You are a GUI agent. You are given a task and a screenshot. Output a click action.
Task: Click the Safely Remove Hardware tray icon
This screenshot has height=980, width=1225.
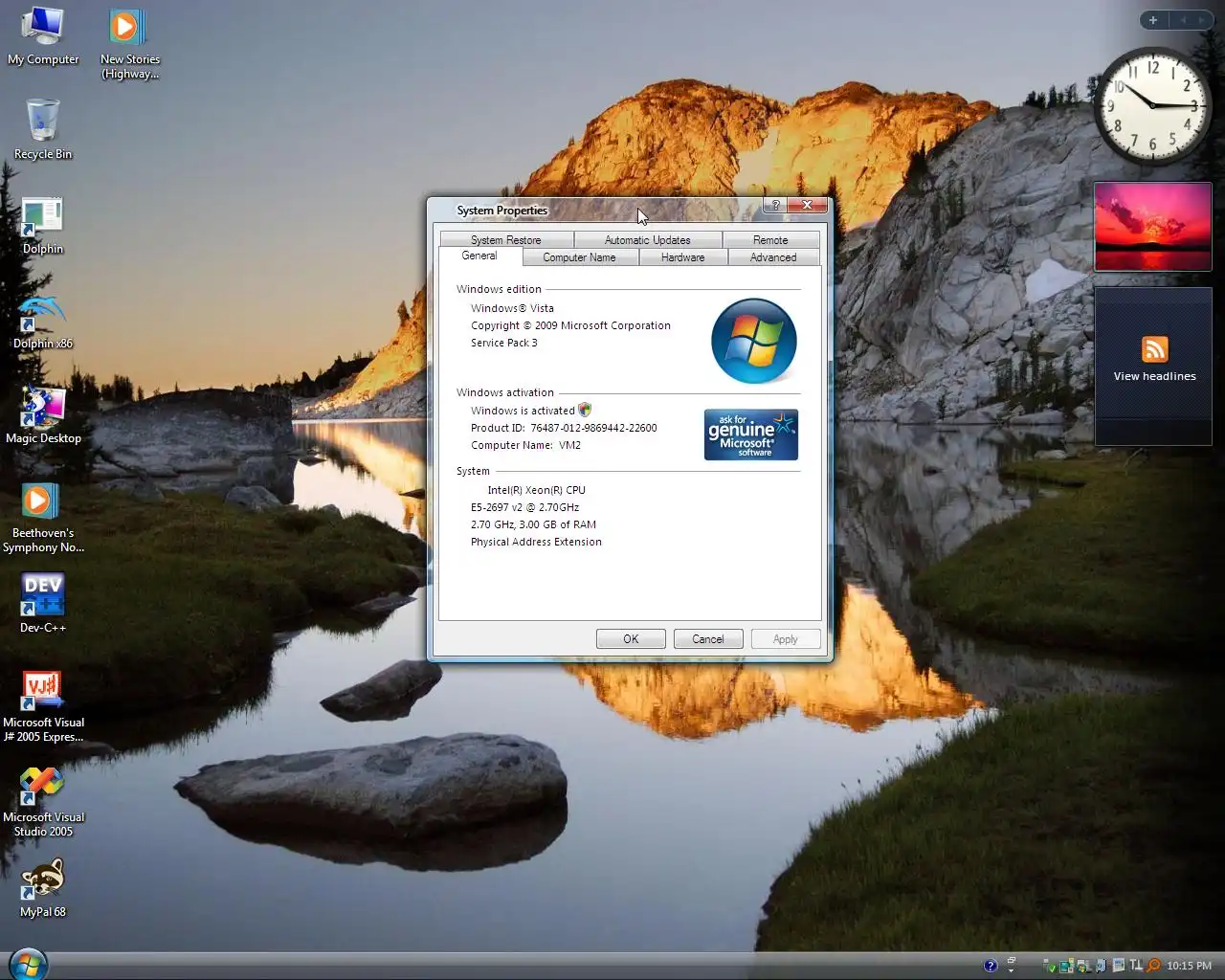pos(1050,966)
